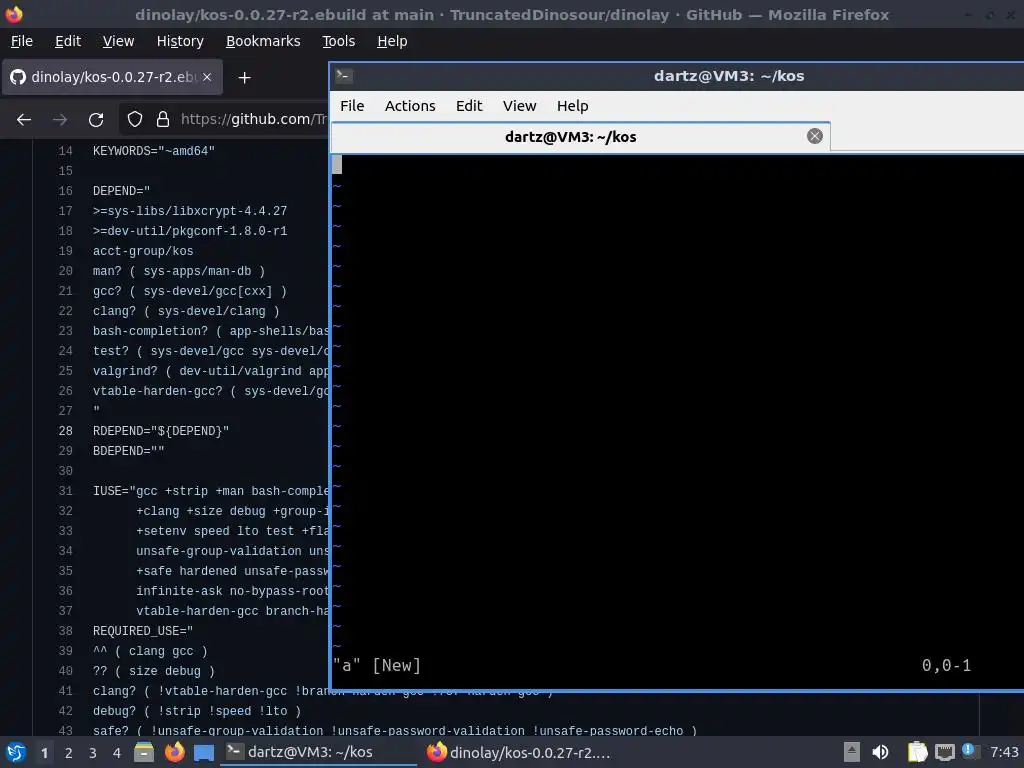Close the dartz@VM3 terminal tab
This screenshot has width=1024, height=768.
point(814,136)
